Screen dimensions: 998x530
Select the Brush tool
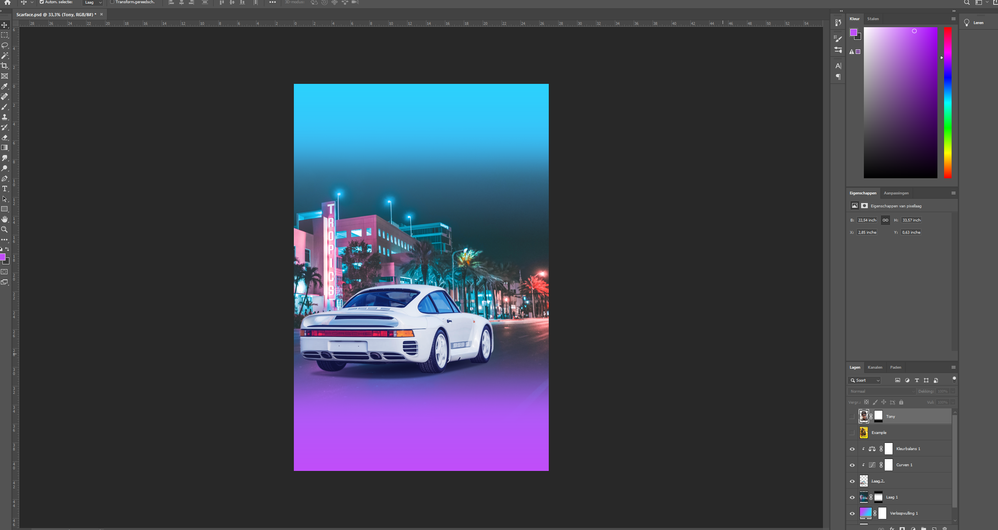coord(4,107)
